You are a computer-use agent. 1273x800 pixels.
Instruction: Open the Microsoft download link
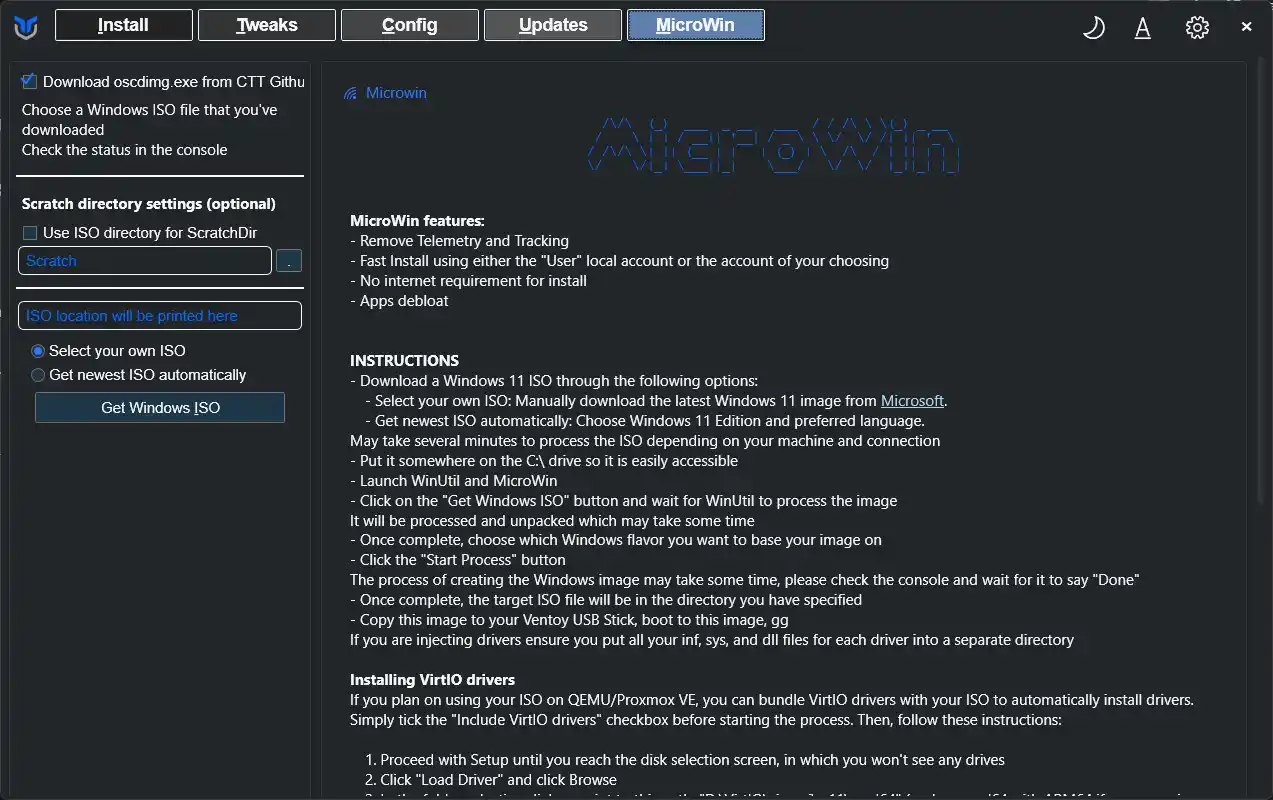coord(912,401)
